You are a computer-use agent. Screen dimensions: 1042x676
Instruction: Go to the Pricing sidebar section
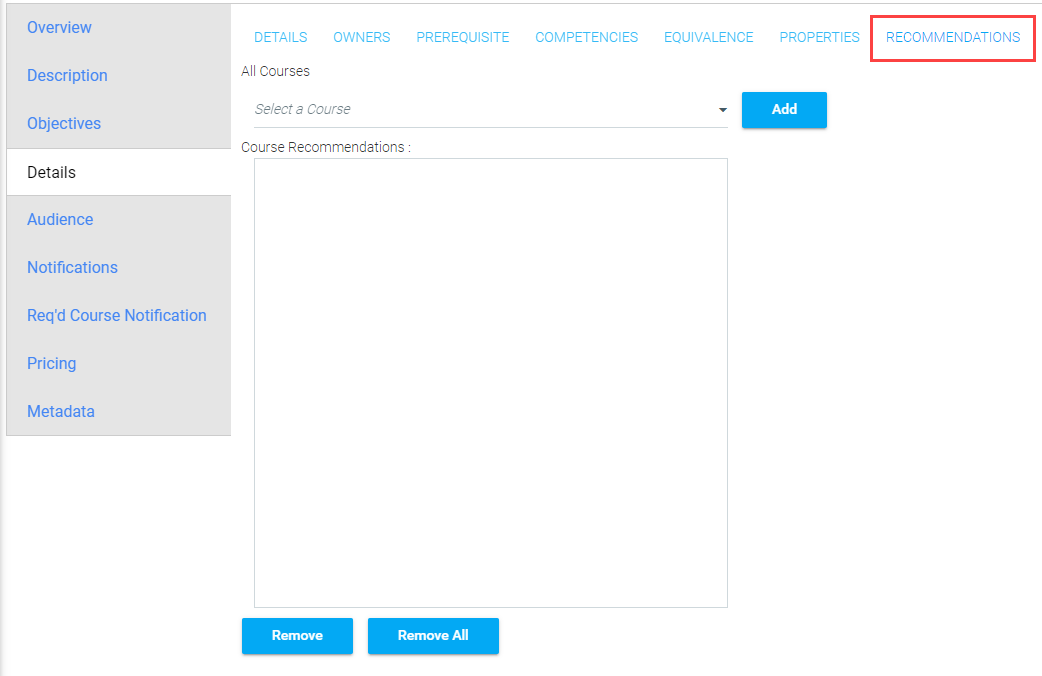coord(52,364)
